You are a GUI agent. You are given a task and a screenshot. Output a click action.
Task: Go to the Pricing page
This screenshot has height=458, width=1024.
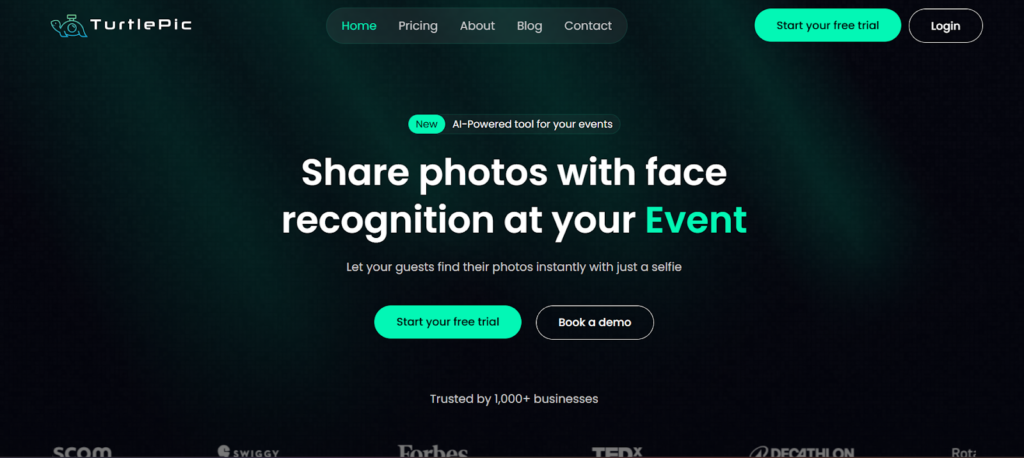(x=418, y=26)
